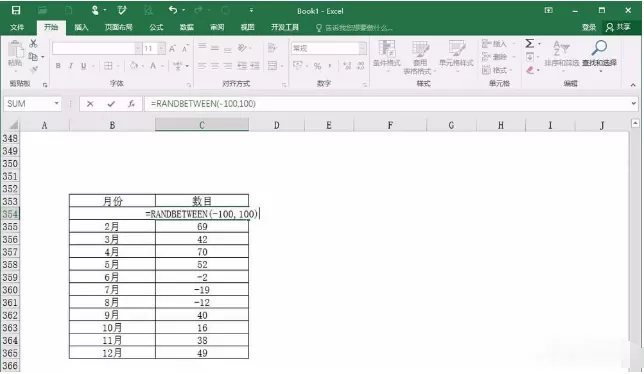Select the column C header

coord(202,125)
